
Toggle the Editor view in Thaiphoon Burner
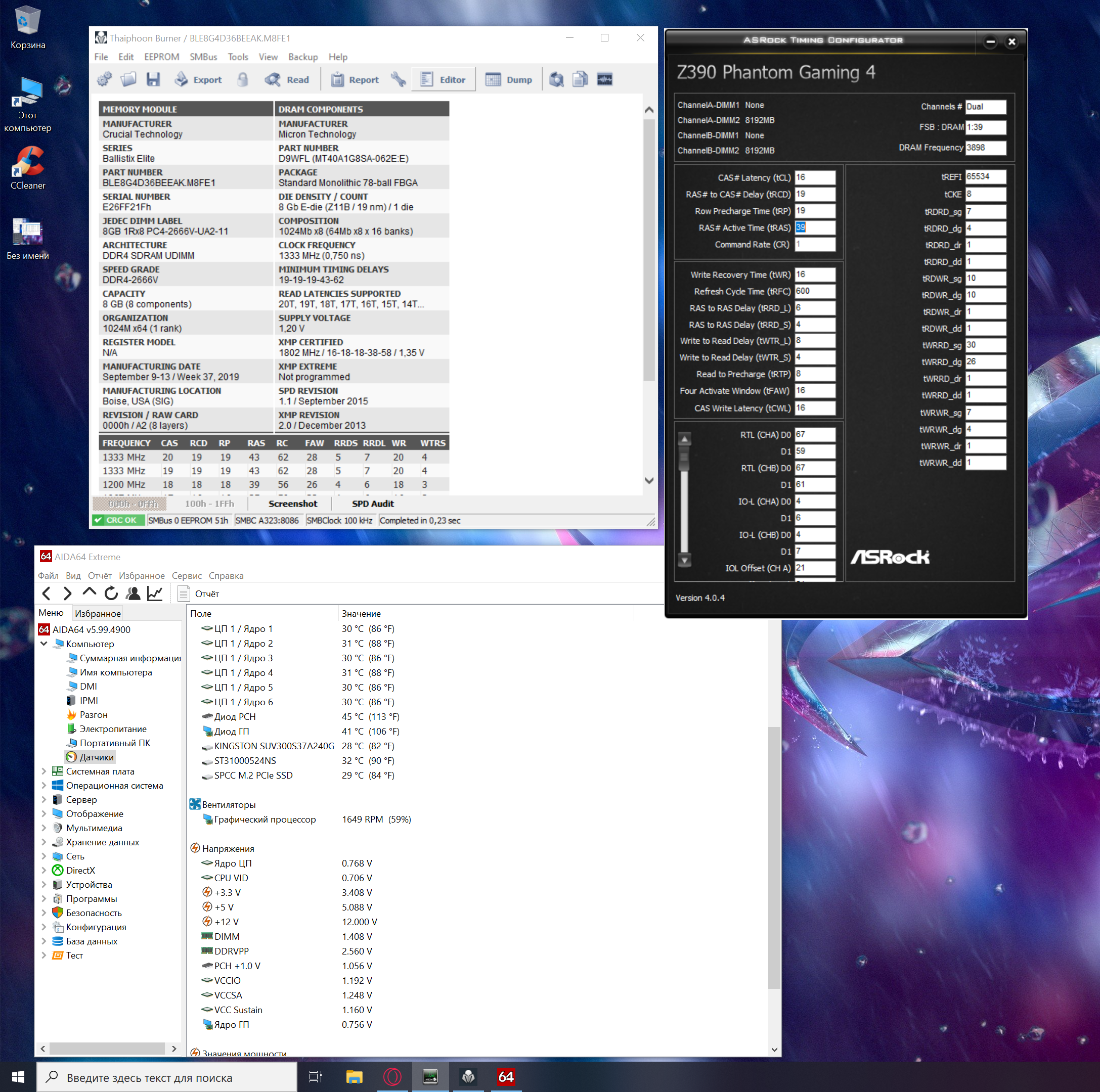443,80
